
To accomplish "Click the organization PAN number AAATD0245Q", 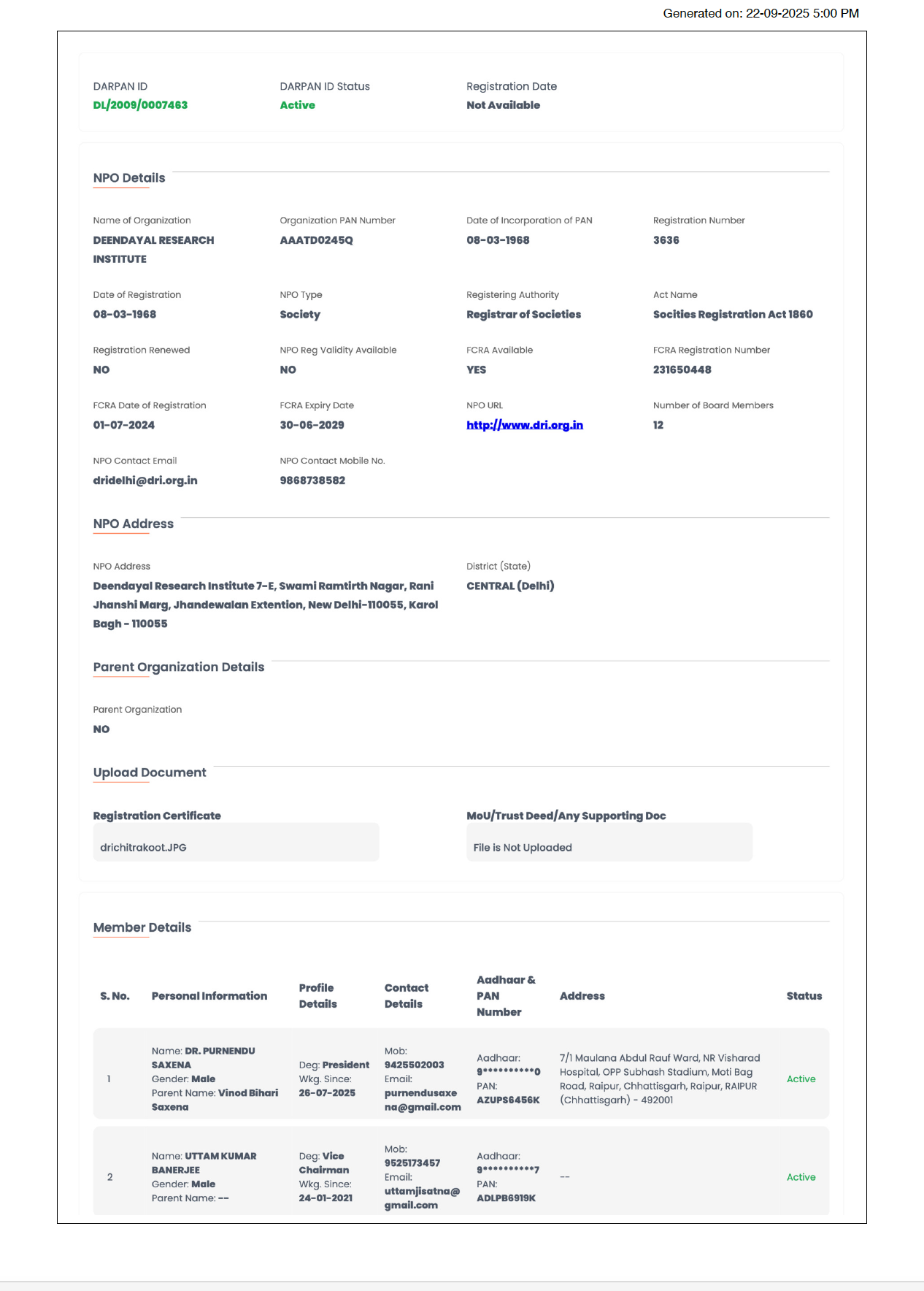I will (x=316, y=240).
